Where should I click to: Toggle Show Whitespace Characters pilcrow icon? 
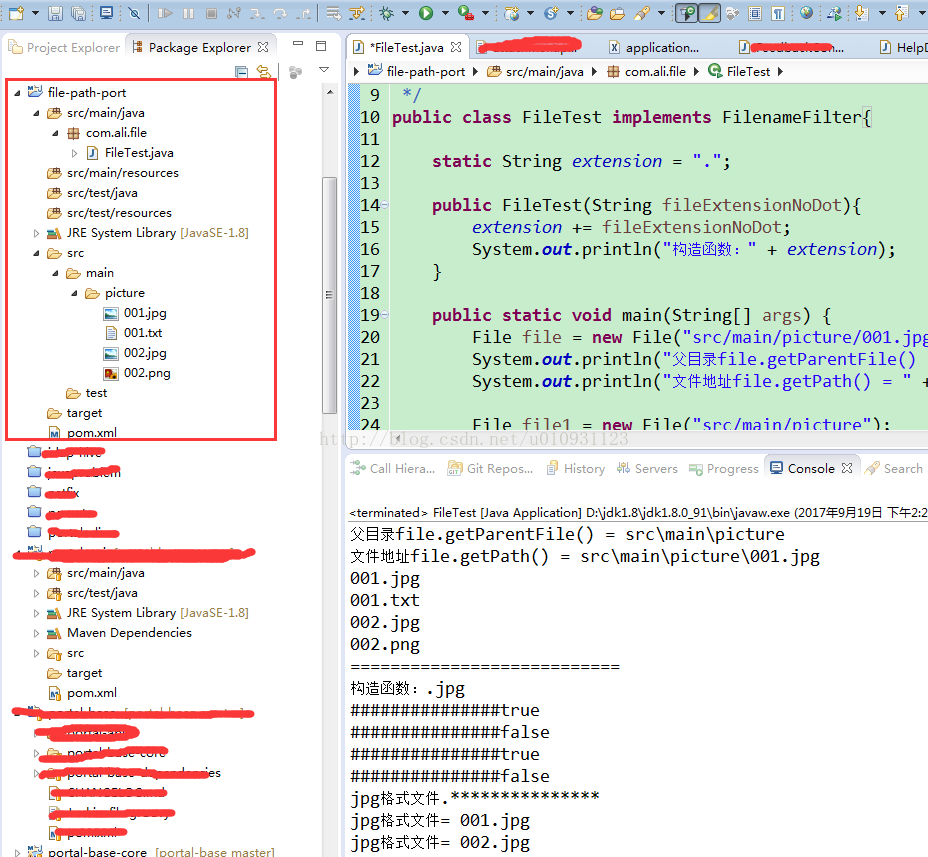[x=778, y=13]
